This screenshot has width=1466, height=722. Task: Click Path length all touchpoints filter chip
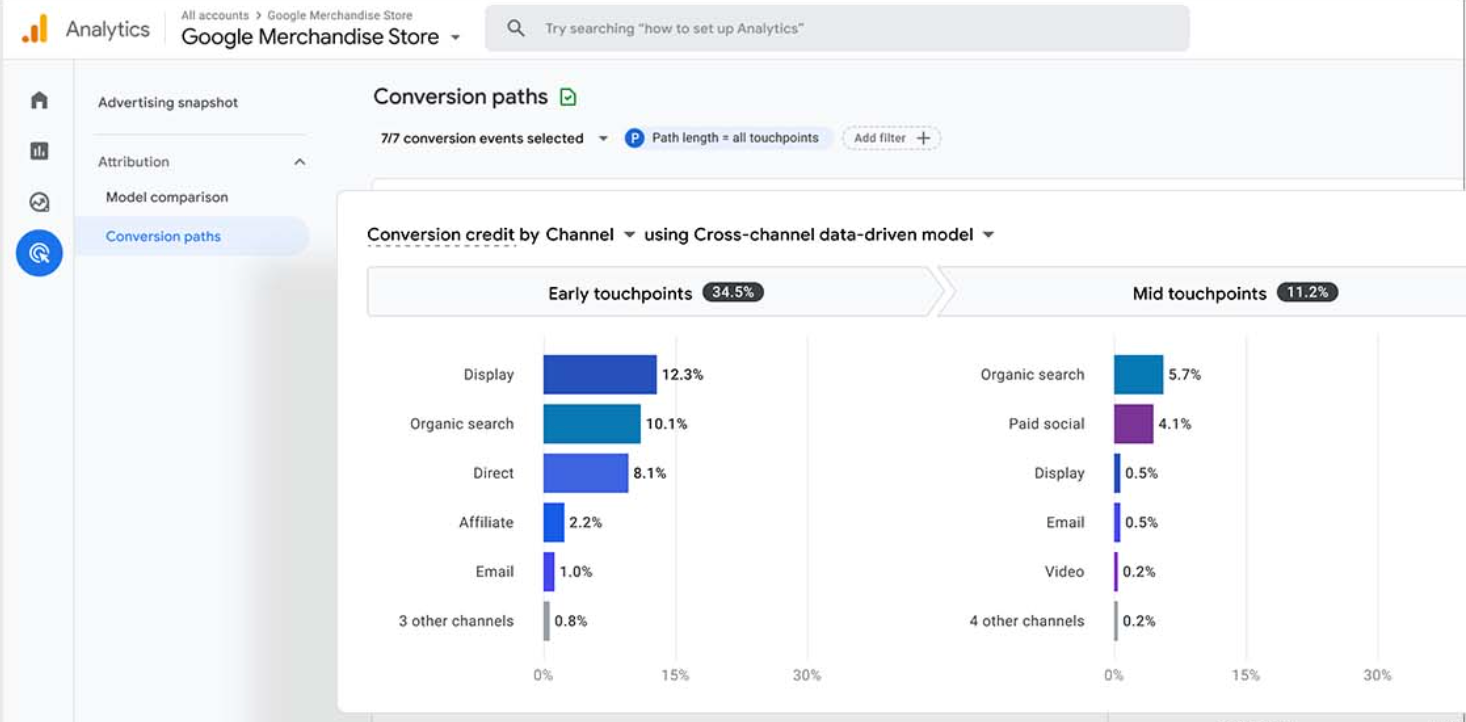pos(727,138)
